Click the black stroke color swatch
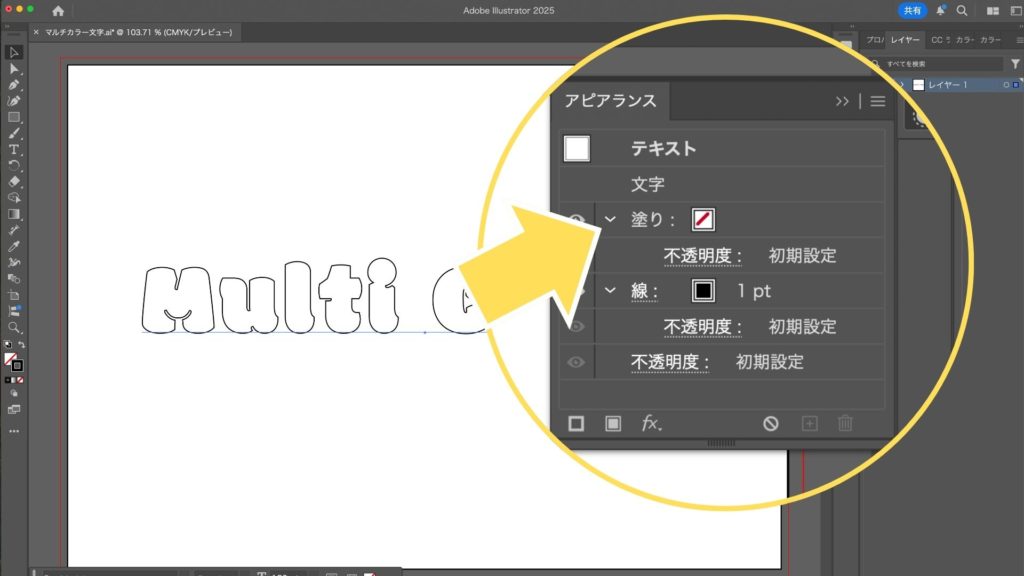Screen dimensions: 1024x576 coord(703,290)
